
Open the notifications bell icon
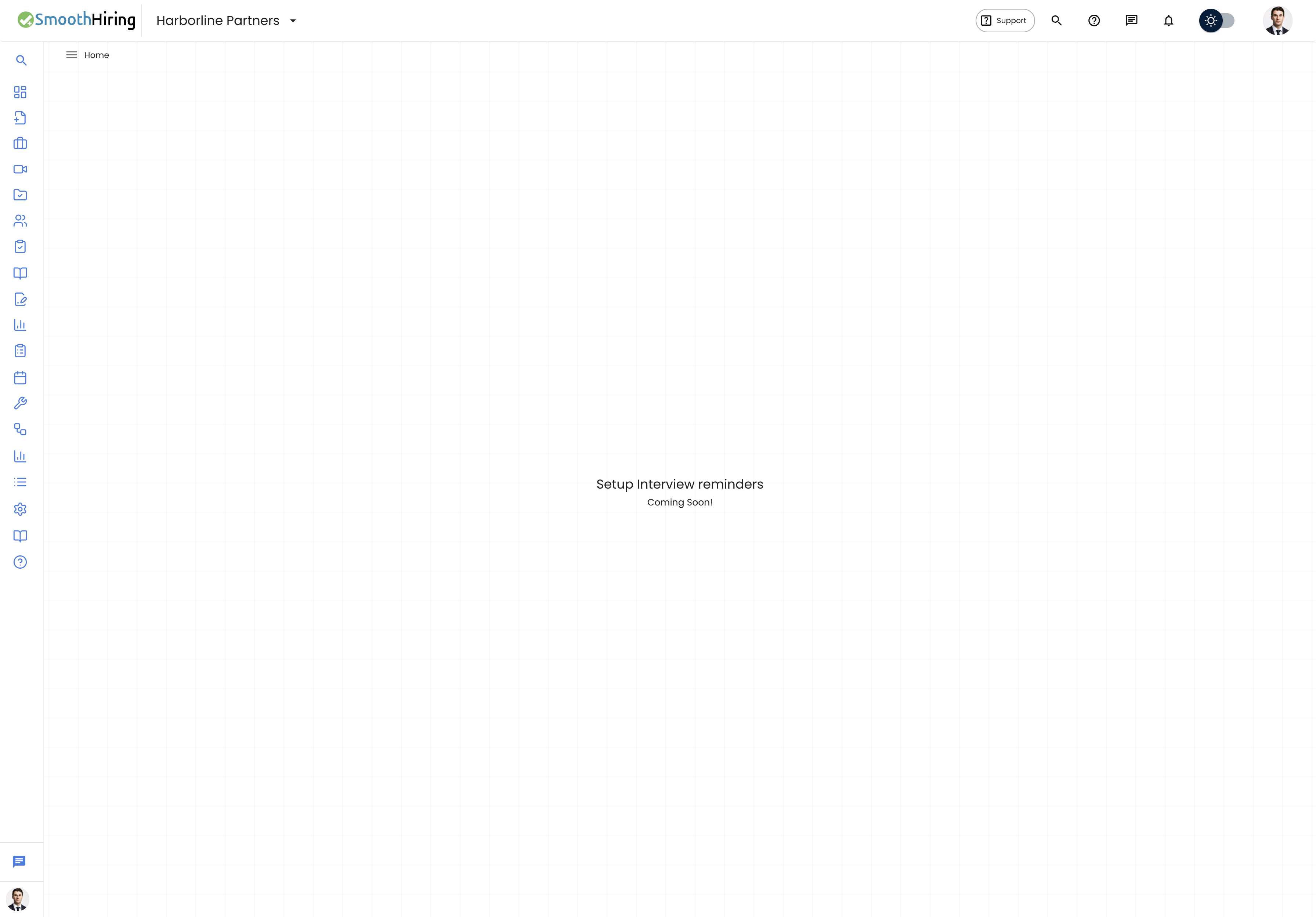[x=1168, y=21]
